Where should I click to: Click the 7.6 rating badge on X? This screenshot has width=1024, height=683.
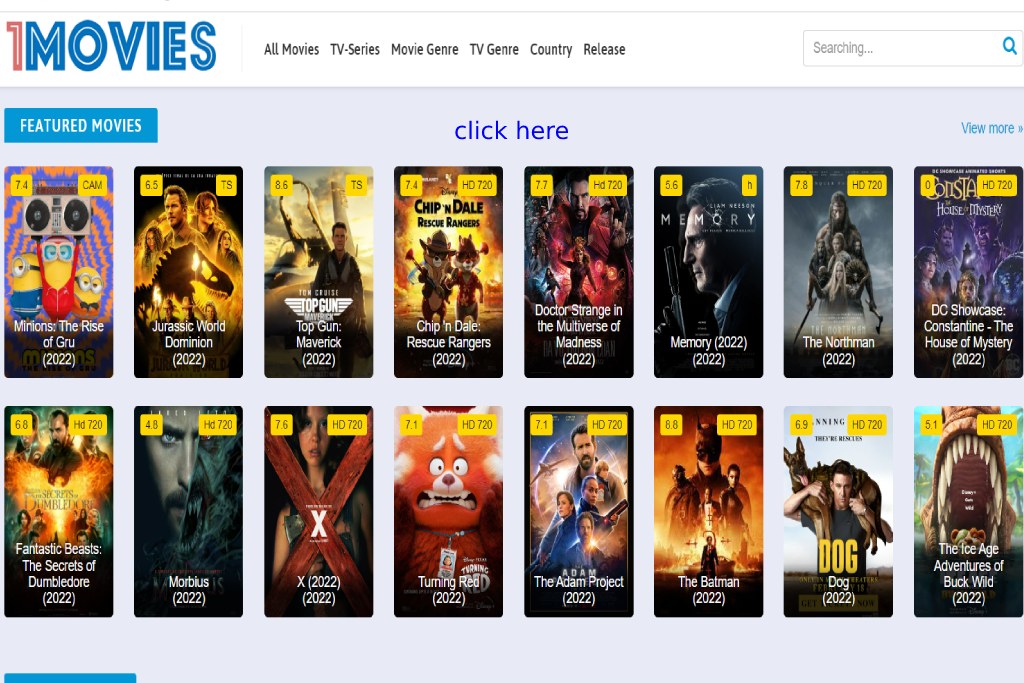281,425
